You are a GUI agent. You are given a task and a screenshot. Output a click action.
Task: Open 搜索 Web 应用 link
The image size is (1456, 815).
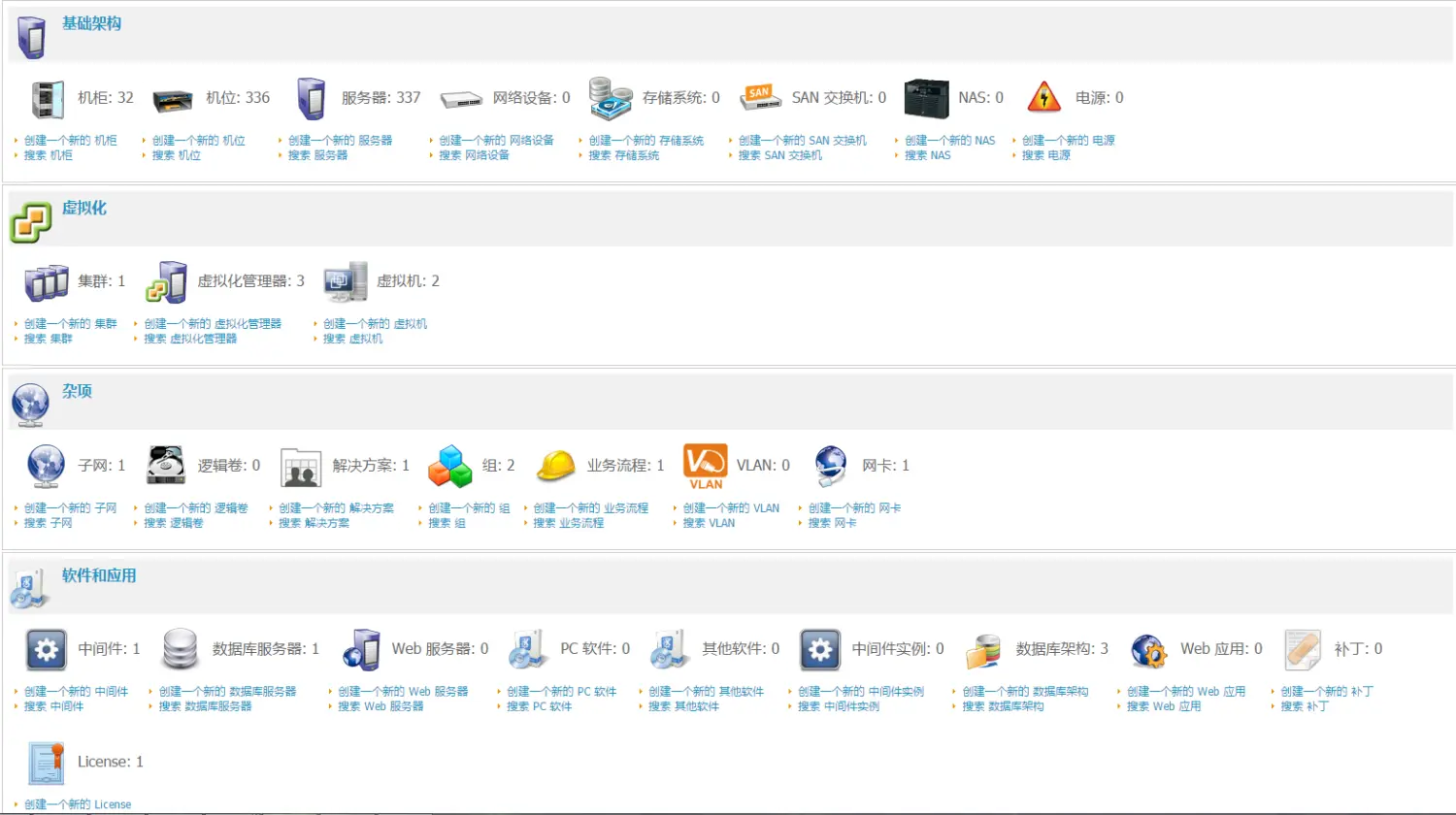click(x=1164, y=706)
